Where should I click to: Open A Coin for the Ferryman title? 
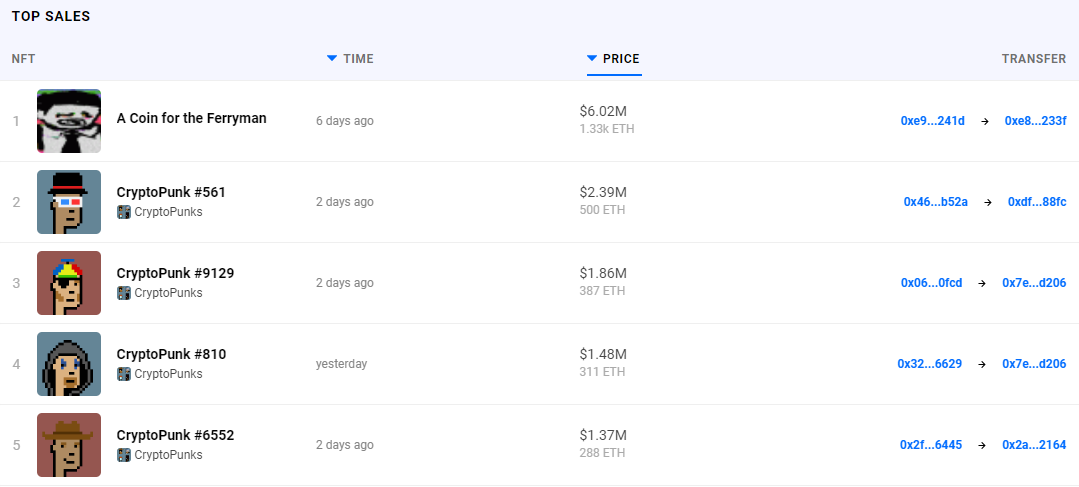point(191,118)
